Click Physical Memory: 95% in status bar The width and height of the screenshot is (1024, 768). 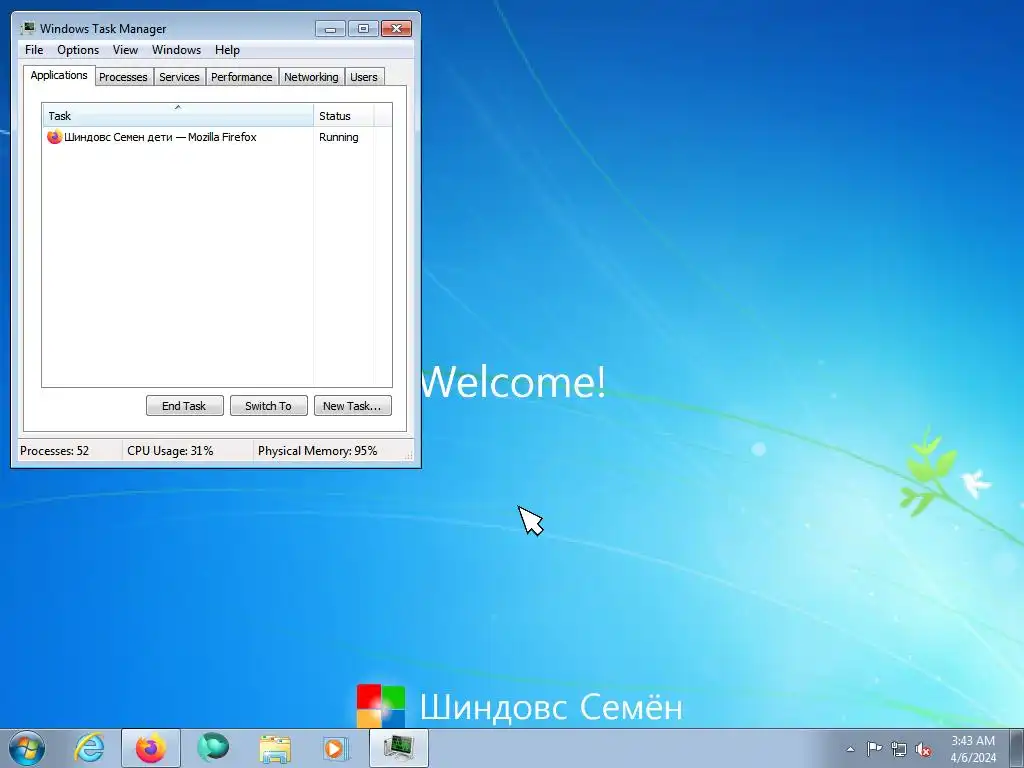[317, 451]
